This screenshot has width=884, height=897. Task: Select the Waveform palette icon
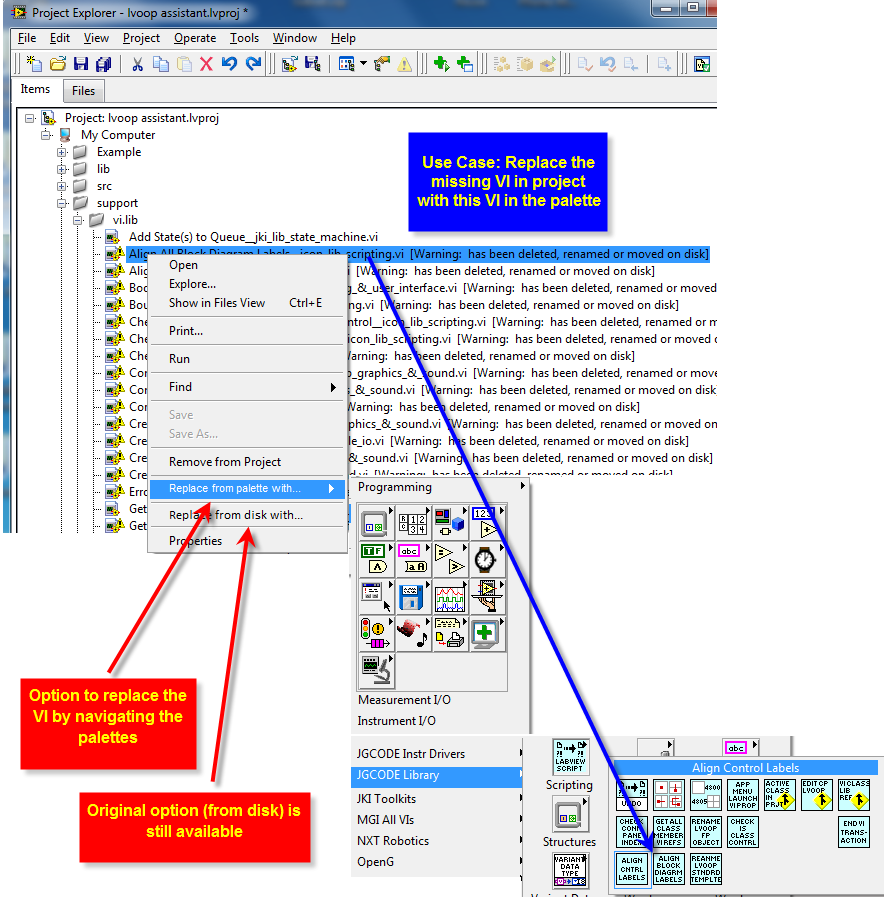[x=450, y=597]
